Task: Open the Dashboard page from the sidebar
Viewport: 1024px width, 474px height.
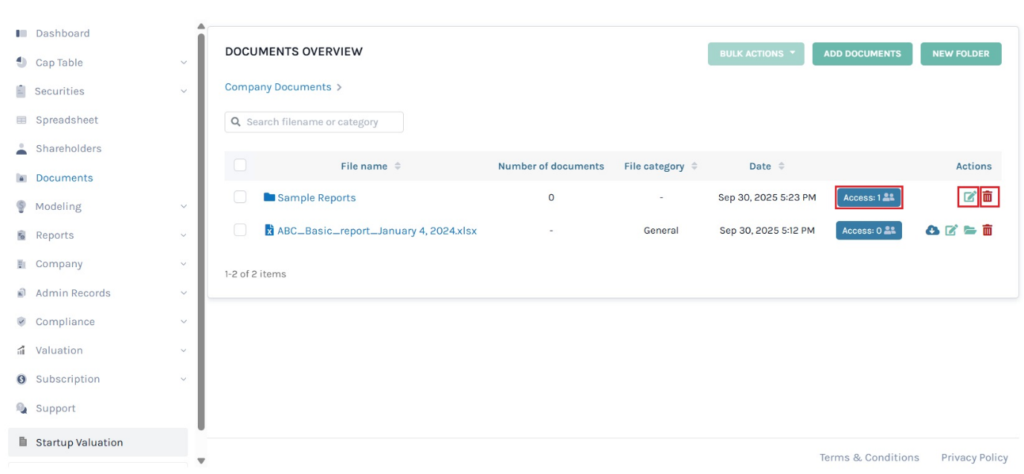Action: click(x=62, y=34)
